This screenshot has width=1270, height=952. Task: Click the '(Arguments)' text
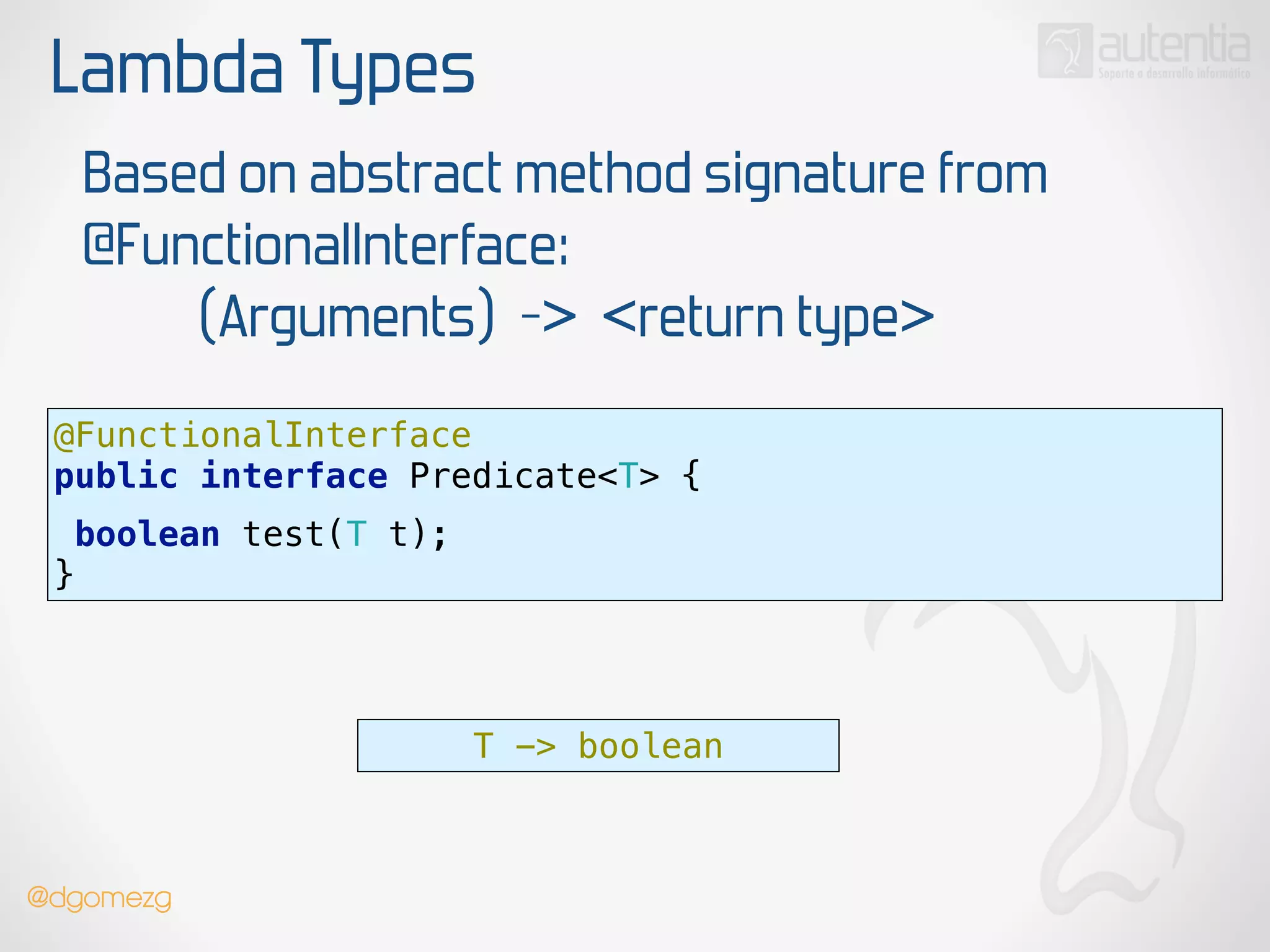tap(347, 316)
